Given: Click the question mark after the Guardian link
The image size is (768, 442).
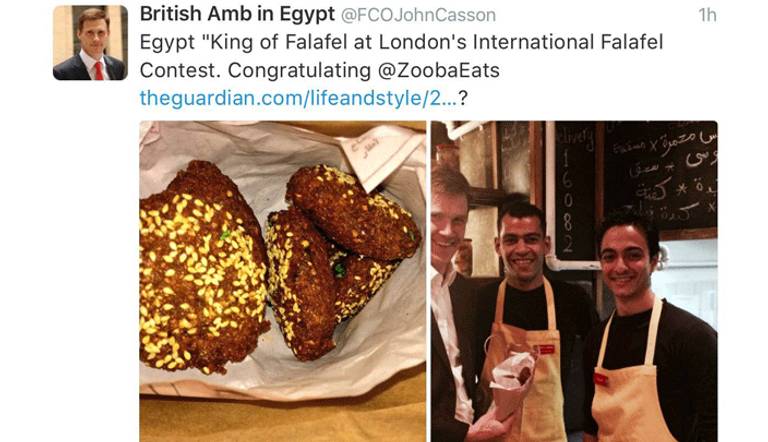Looking at the screenshot, I should (x=463, y=98).
